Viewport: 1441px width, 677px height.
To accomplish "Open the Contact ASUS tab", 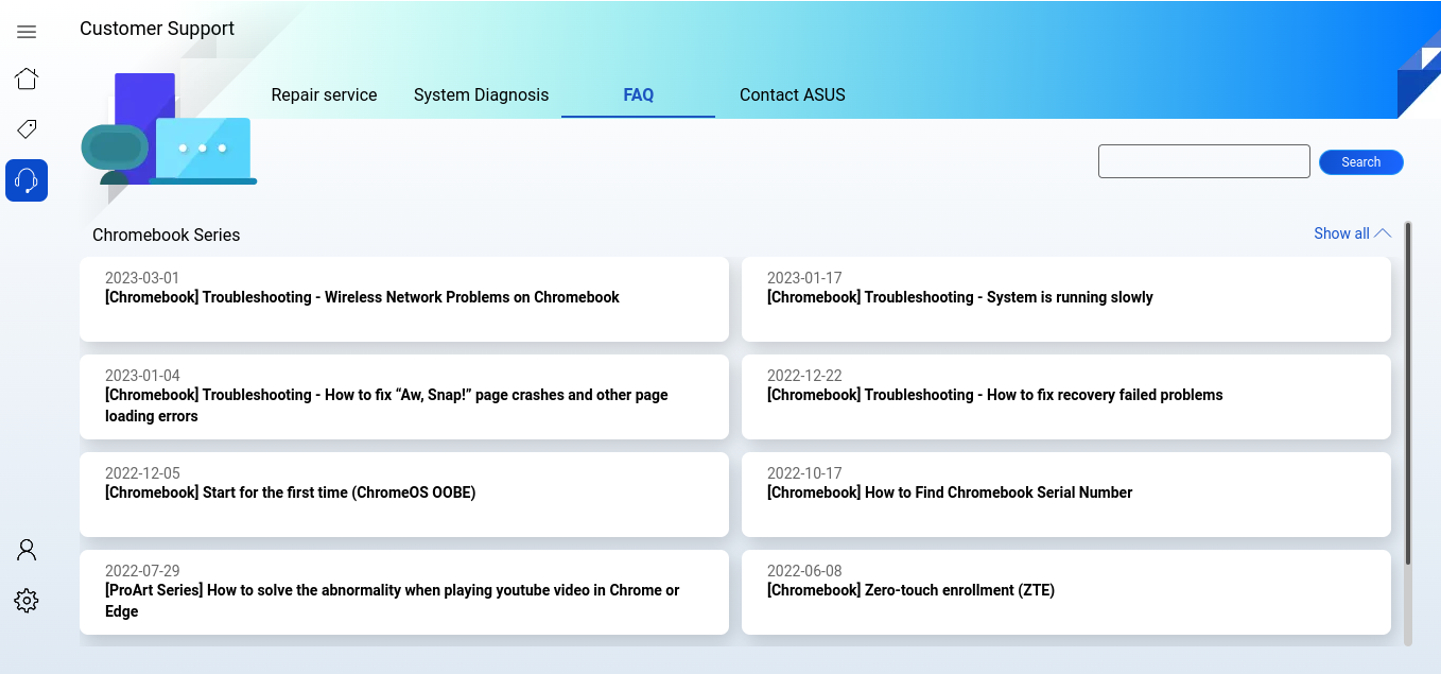I will tap(792, 95).
